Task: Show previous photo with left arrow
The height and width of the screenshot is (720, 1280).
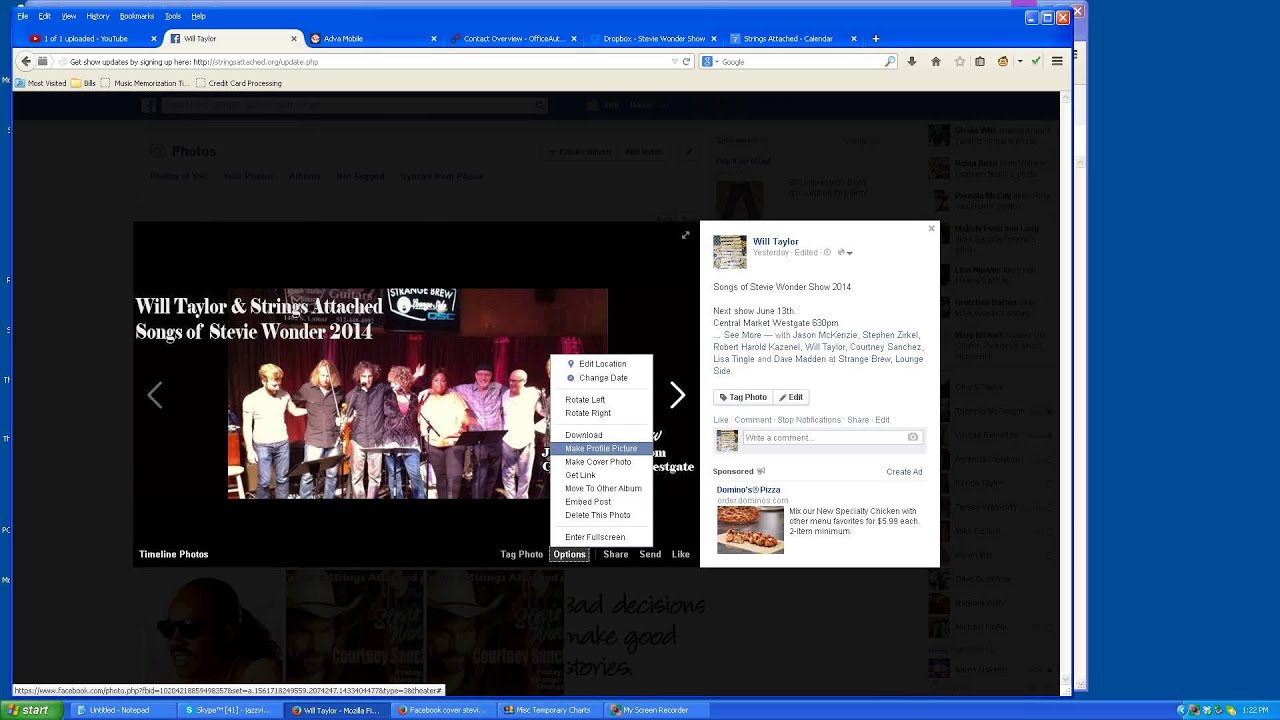Action: click(155, 396)
